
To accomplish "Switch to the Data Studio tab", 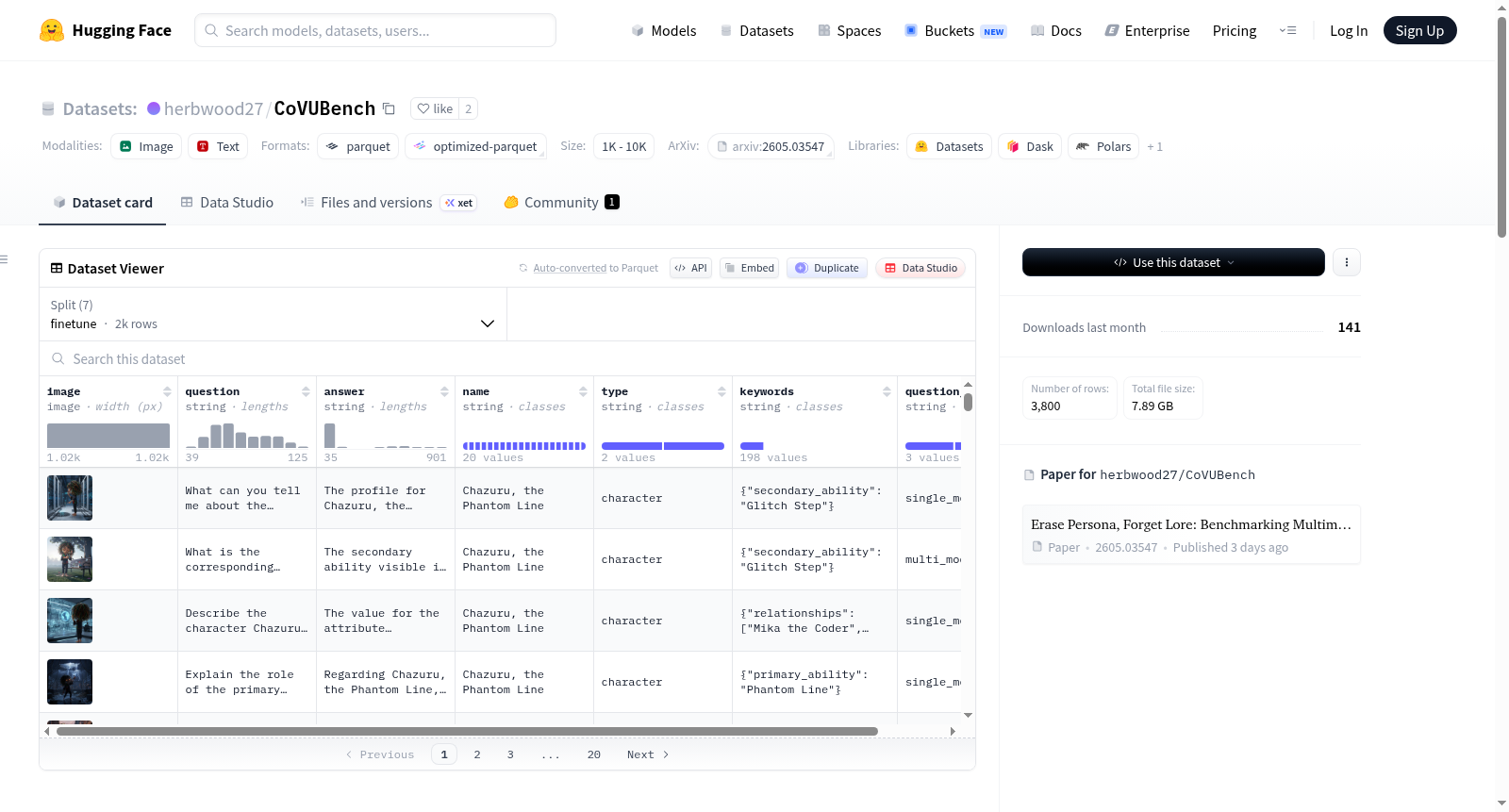I will [227, 203].
